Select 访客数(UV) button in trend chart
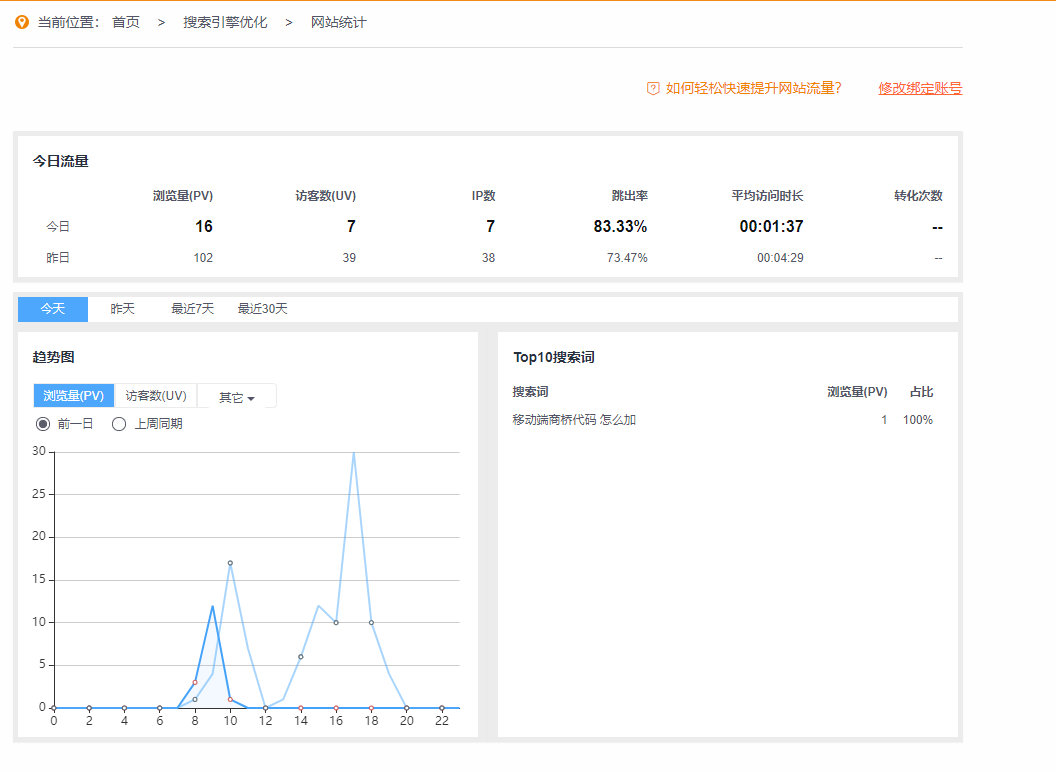Viewport: 1056px width, 772px height. [x=156, y=396]
